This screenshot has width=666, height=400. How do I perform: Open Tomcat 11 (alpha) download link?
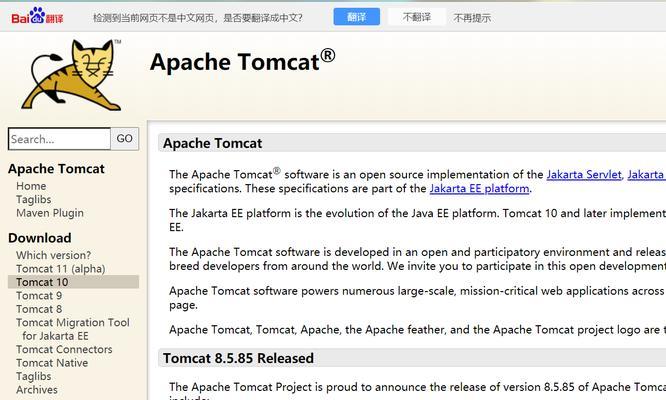61,269
